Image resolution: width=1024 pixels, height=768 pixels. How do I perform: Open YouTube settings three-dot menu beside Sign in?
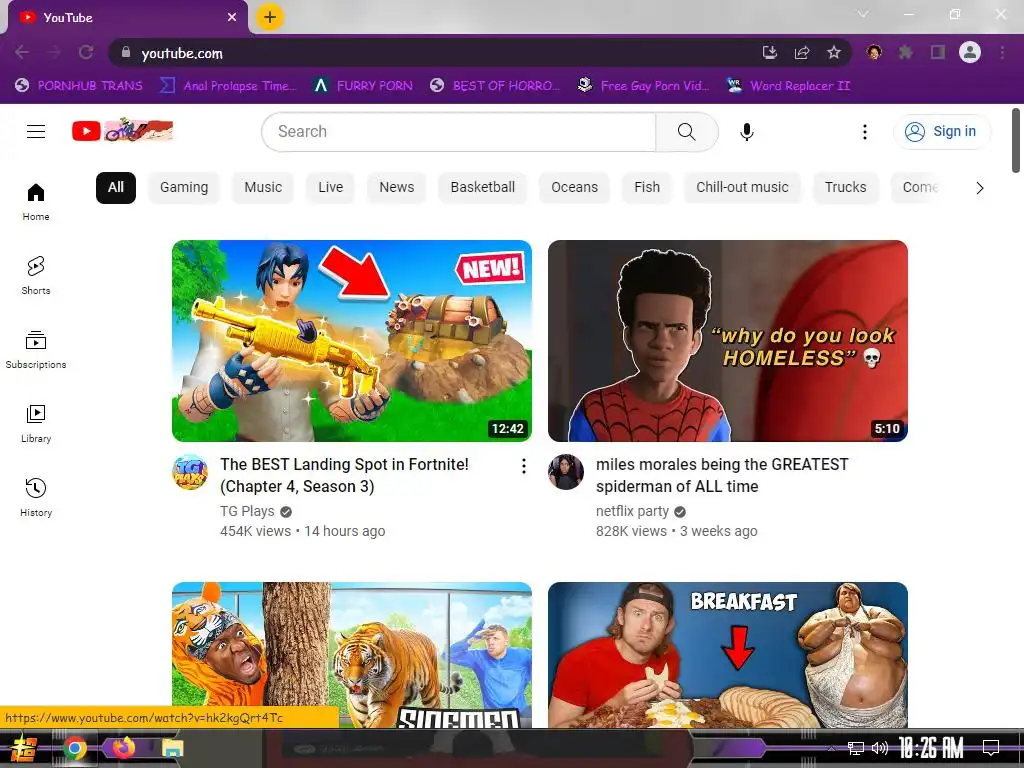point(865,132)
